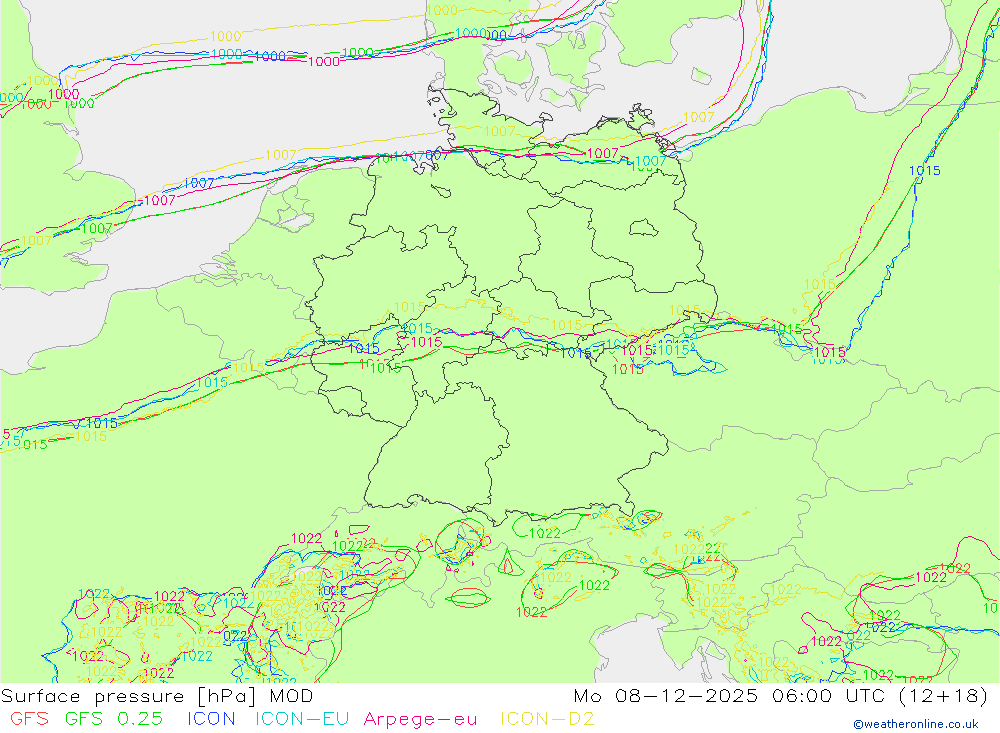
Task: Click the pink 1007 label near the English coast
Action: 159,200
